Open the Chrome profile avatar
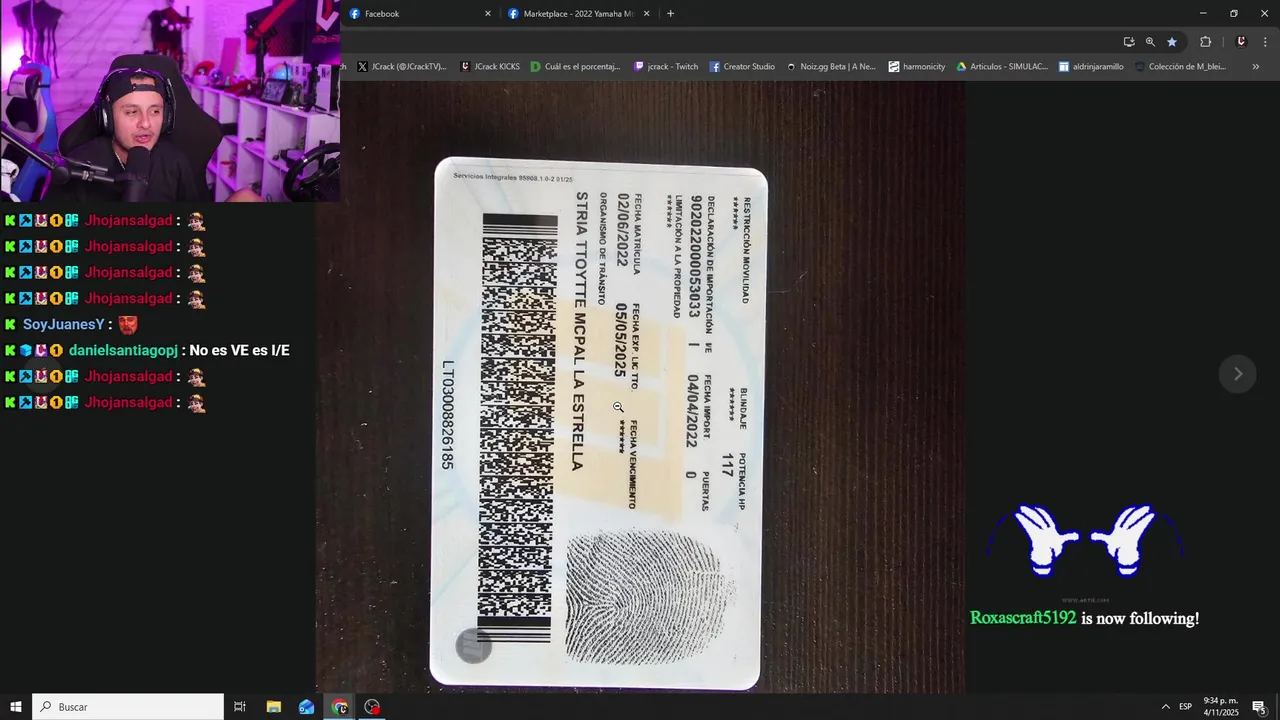This screenshot has height=720, width=1280. [x=1241, y=42]
